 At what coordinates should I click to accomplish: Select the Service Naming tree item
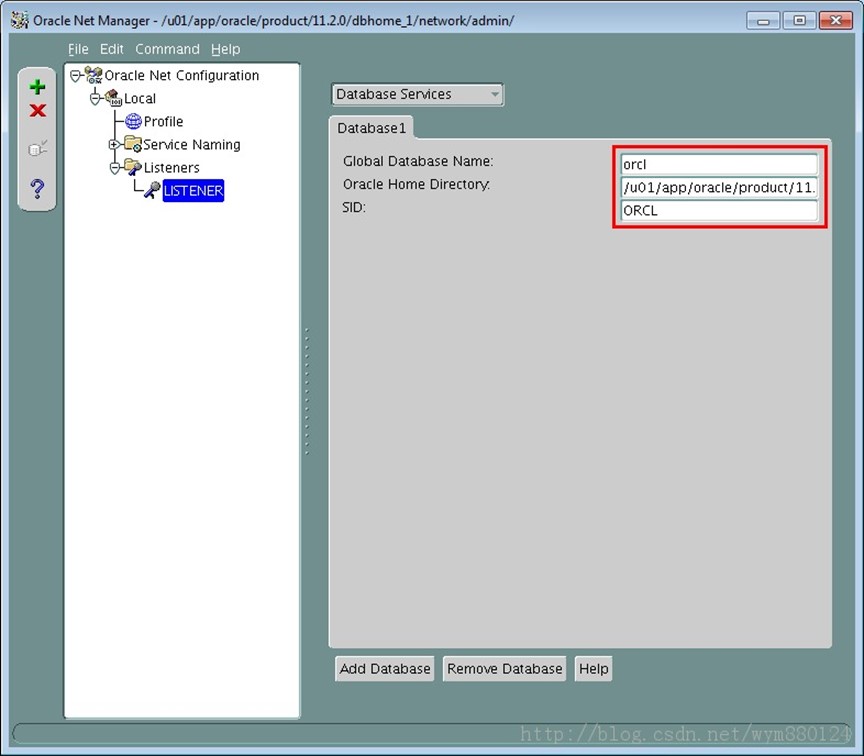click(x=192, y=144)
